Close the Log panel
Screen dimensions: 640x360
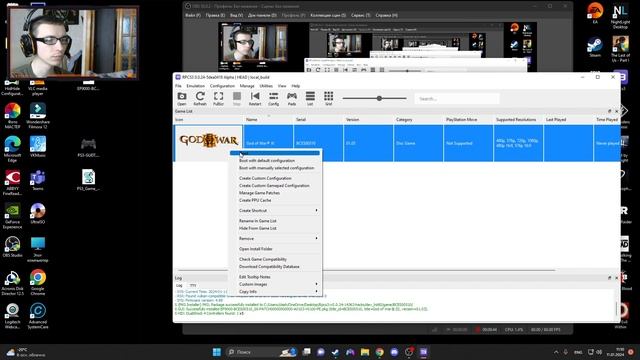(616, 278)
